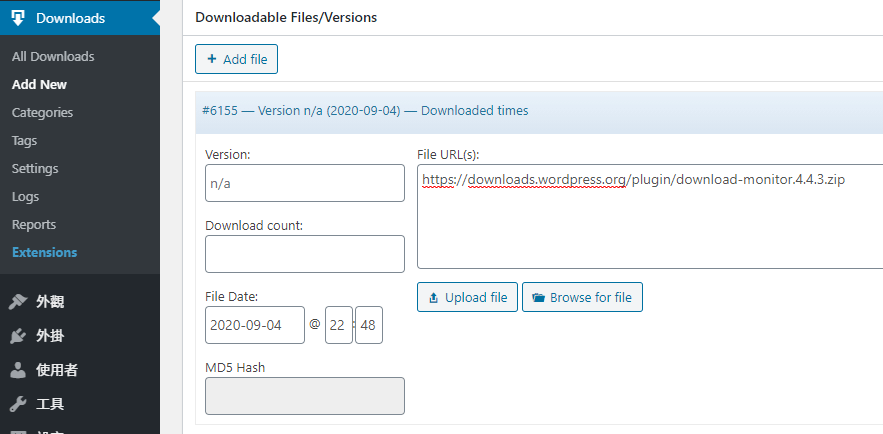Click the folder icon in Browse for file
The image size is (883, 434).
pyautogui.click(x=538, y=298)
